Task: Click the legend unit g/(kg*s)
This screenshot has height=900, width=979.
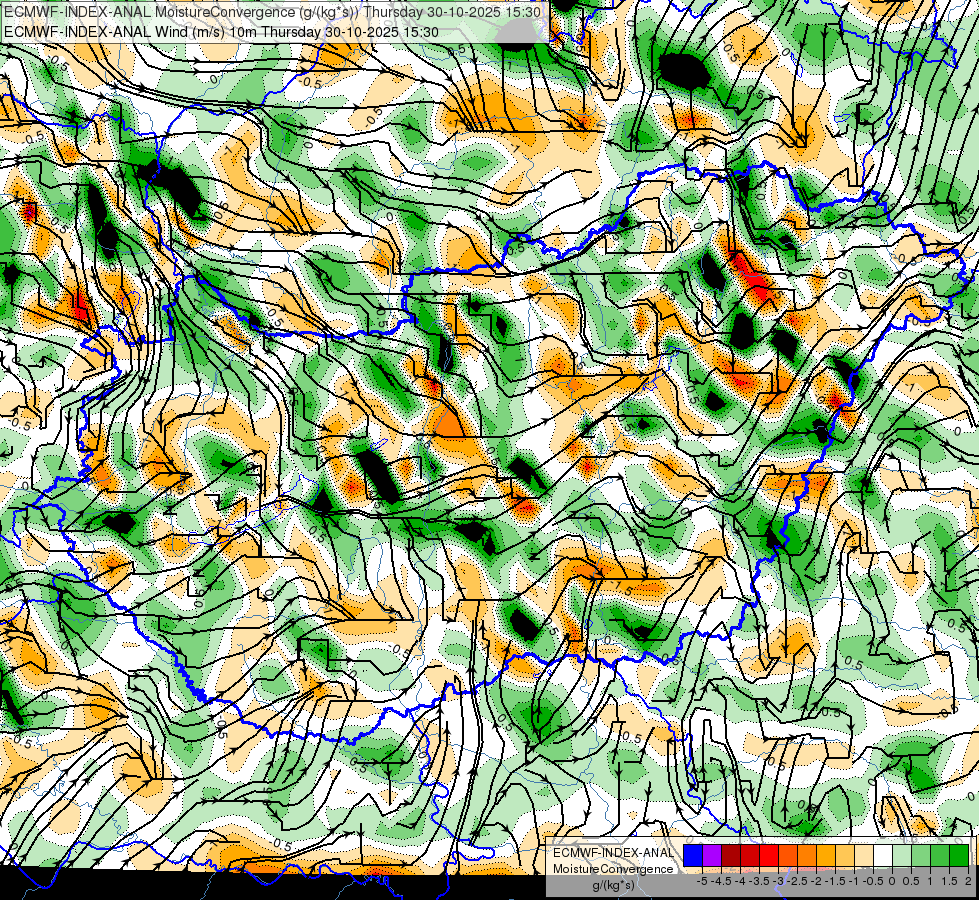Action: pos(613,886)
